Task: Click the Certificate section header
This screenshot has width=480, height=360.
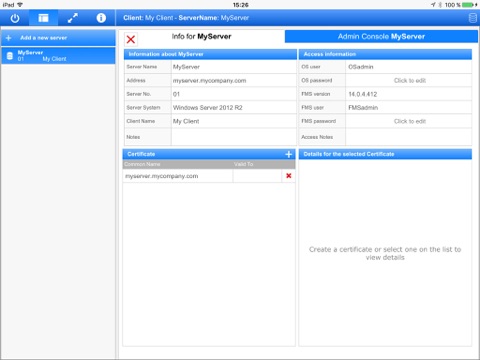Action: 209,154
